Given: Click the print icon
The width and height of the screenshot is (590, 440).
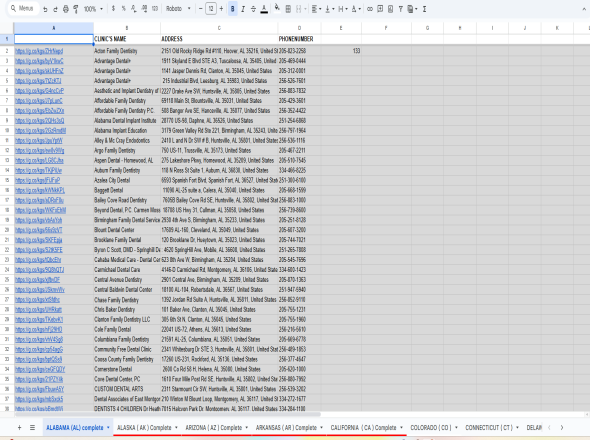Looking at the screenshot, I should tap(66, 9).
